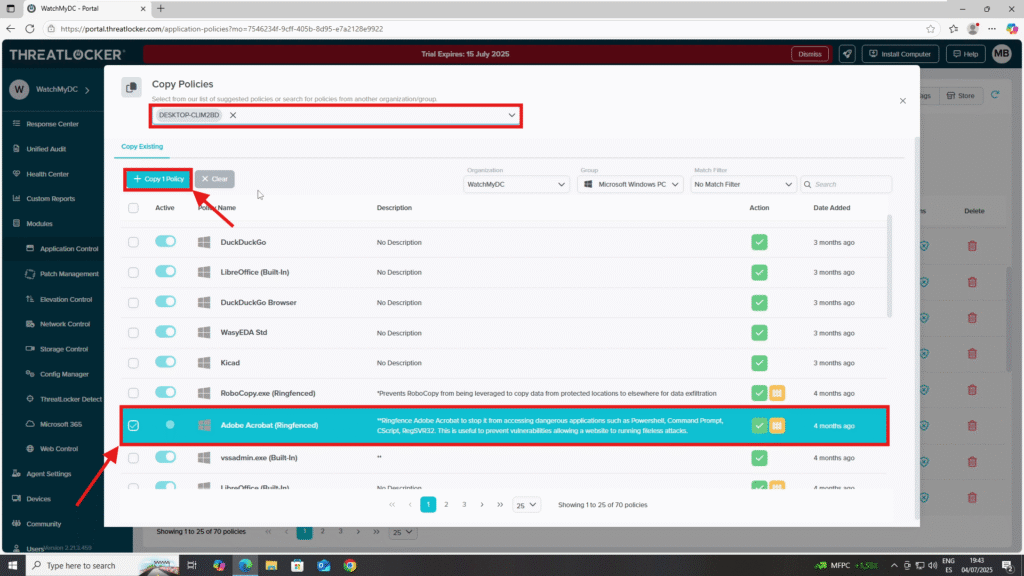Go to page 2 of the dialog's policies list
1024x576 pixels.
tap(446, 505)
